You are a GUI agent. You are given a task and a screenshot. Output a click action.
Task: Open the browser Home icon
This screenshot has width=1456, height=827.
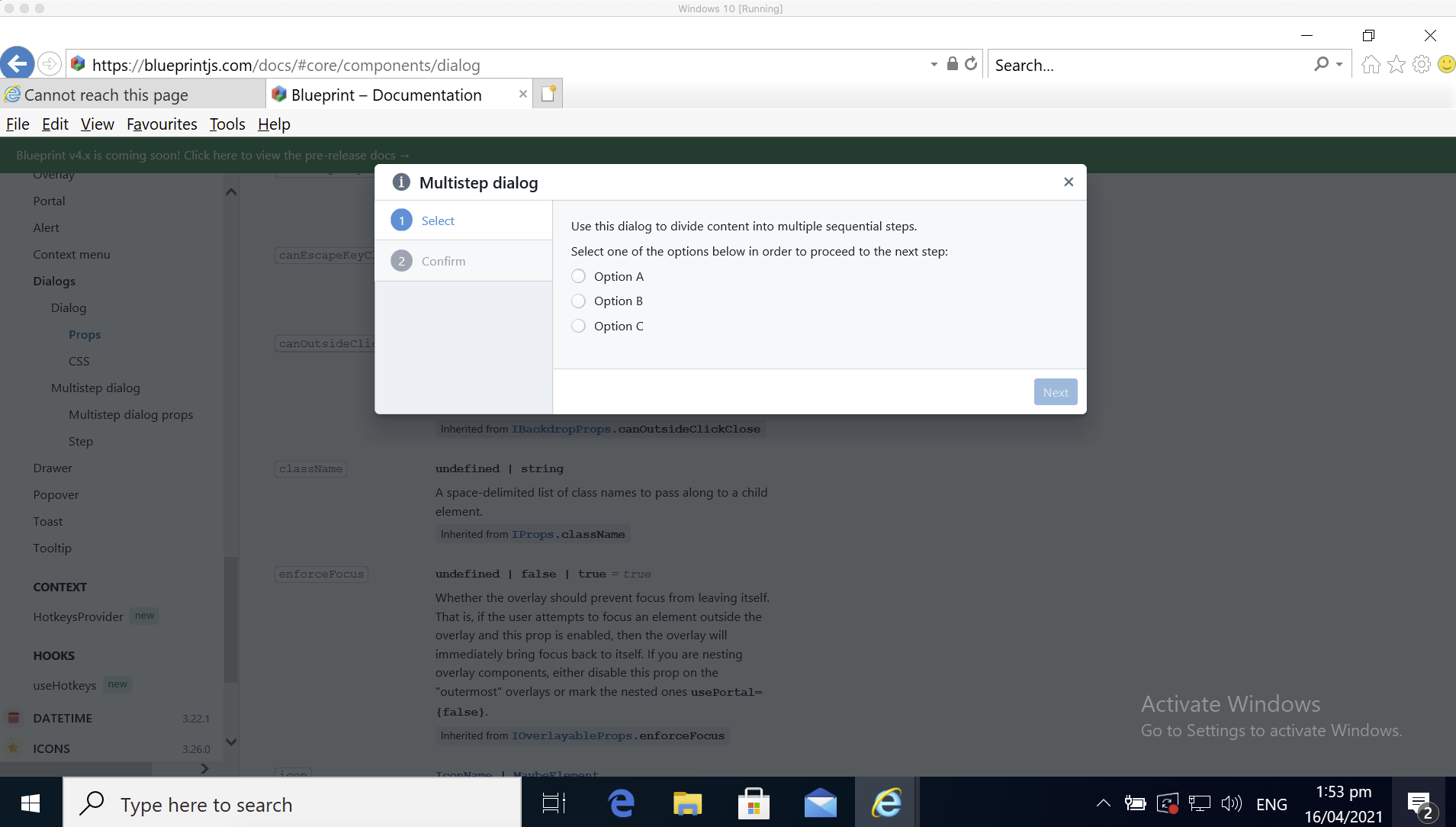tap(1371, 65)
